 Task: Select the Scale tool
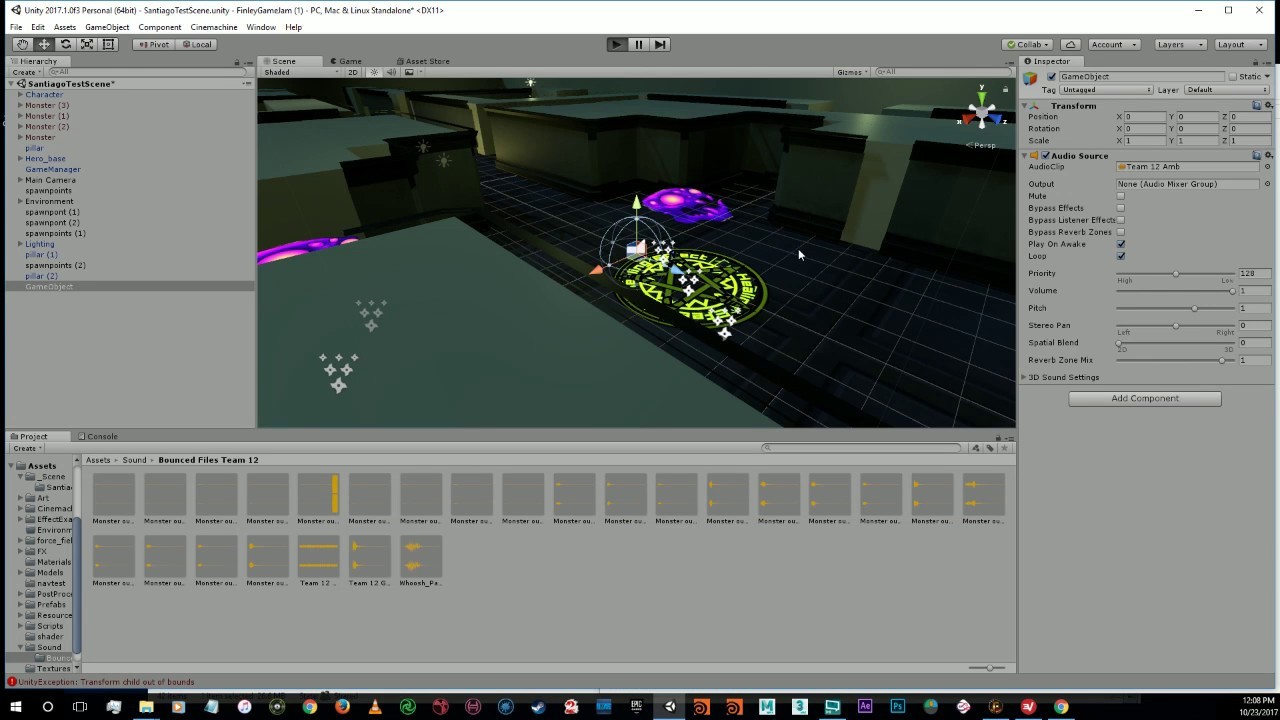coord(86,44)
